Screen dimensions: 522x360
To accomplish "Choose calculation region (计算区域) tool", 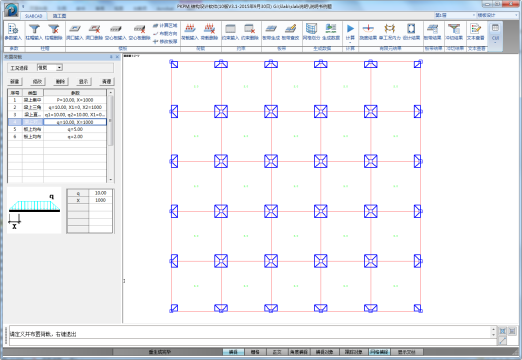I will point(165,25).
